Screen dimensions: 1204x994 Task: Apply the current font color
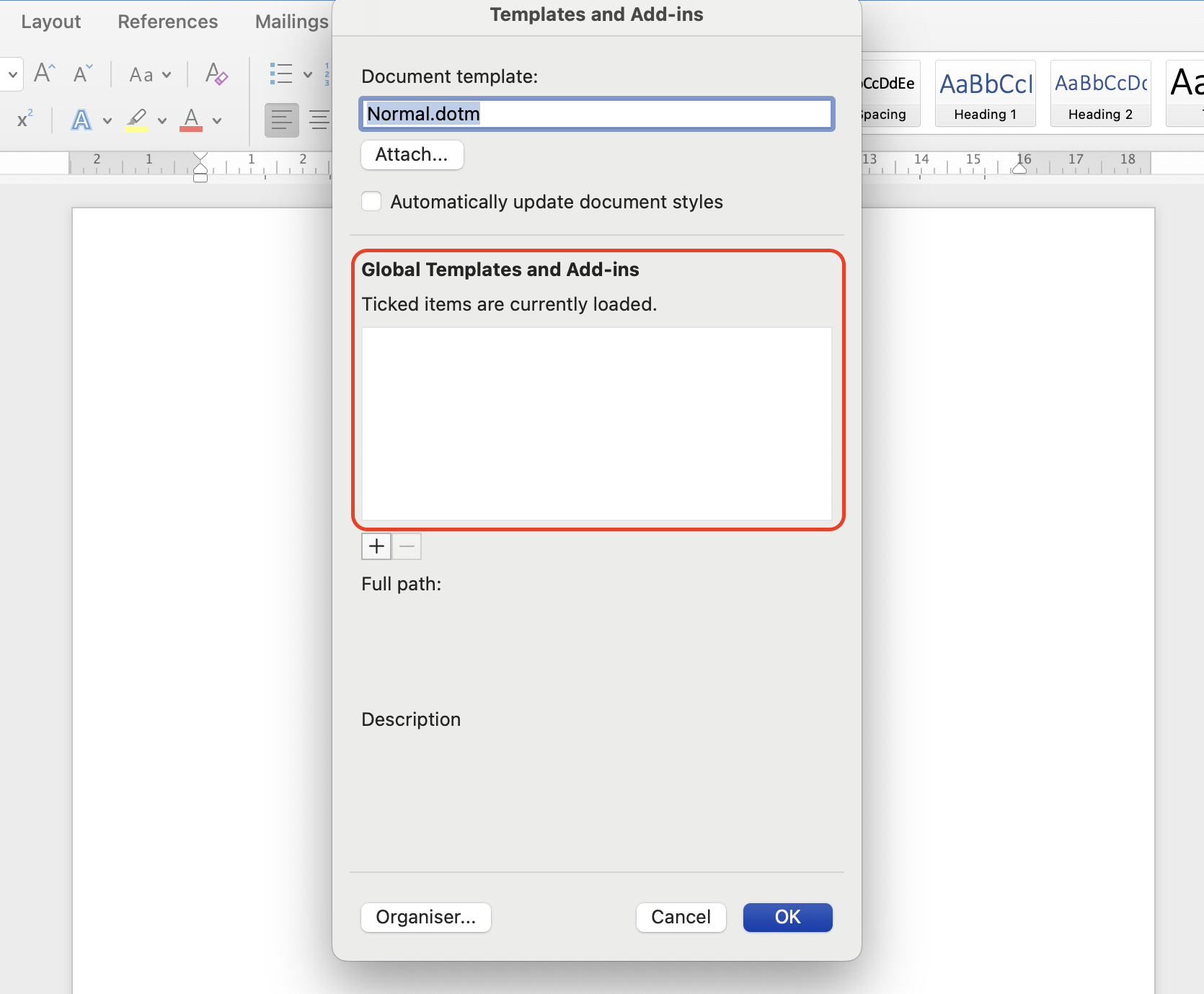pos(191,120)
